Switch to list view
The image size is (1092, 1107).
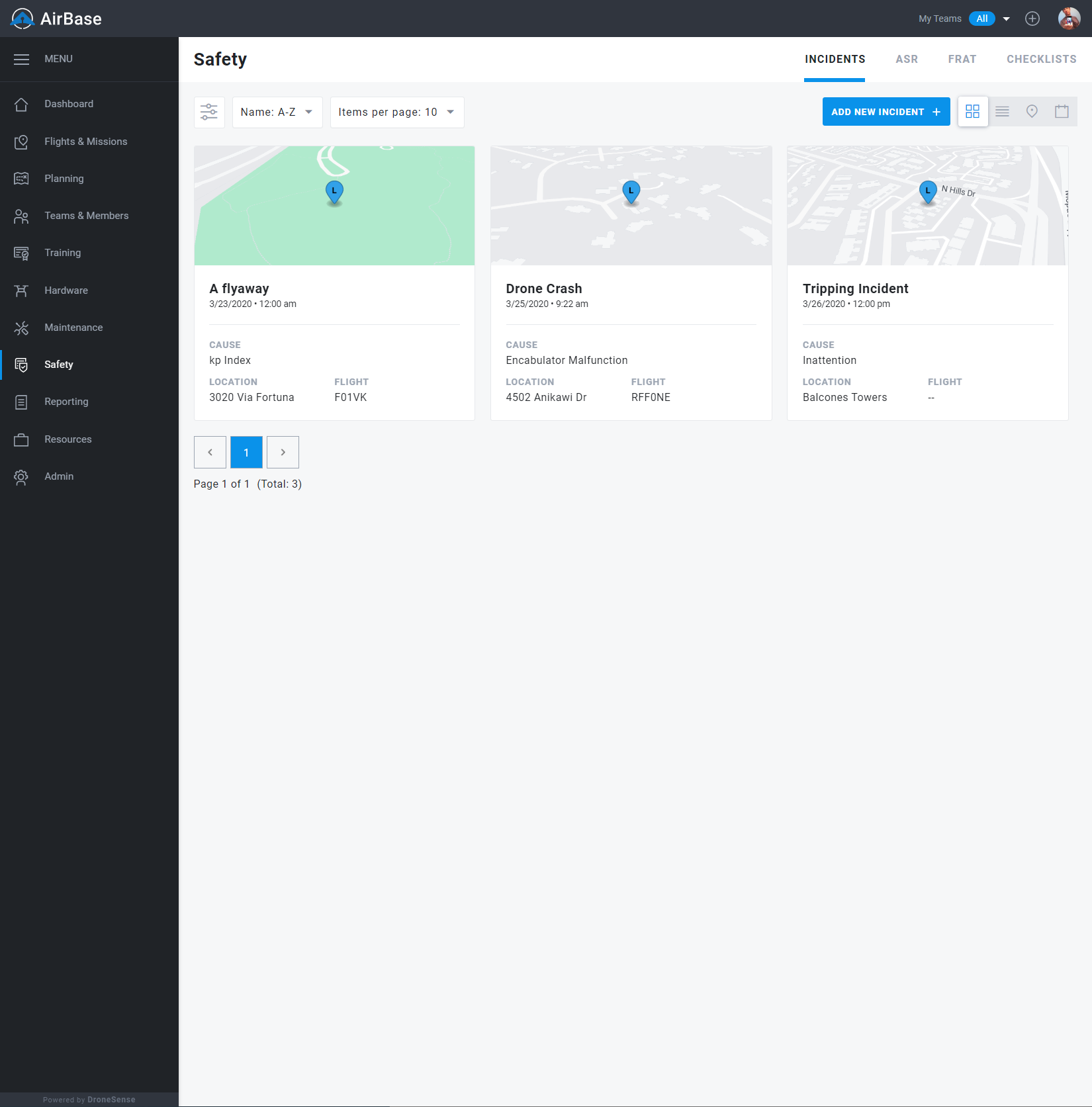pos(1002,111)
